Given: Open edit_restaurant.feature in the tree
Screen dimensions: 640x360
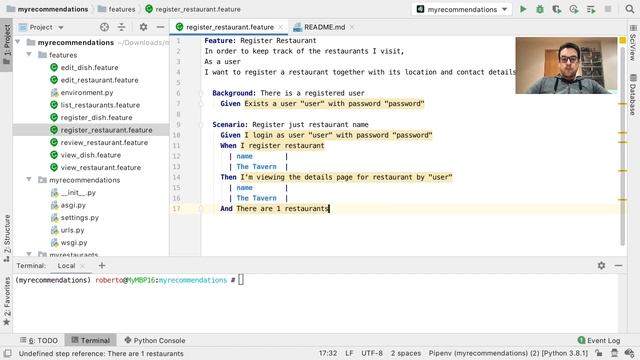Looking at the screenshot, I should coord(99,80).
